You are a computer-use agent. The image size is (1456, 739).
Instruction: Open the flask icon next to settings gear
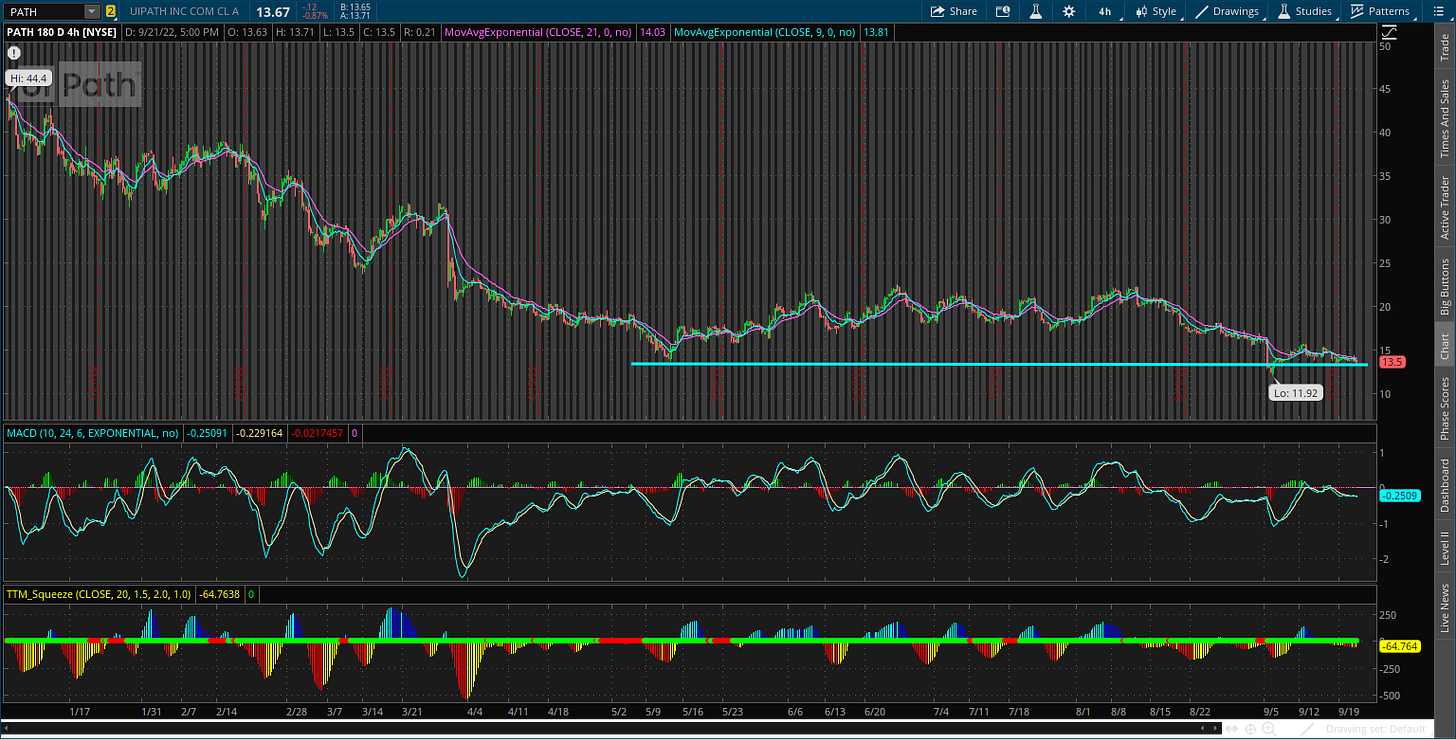coord(1036,11)
